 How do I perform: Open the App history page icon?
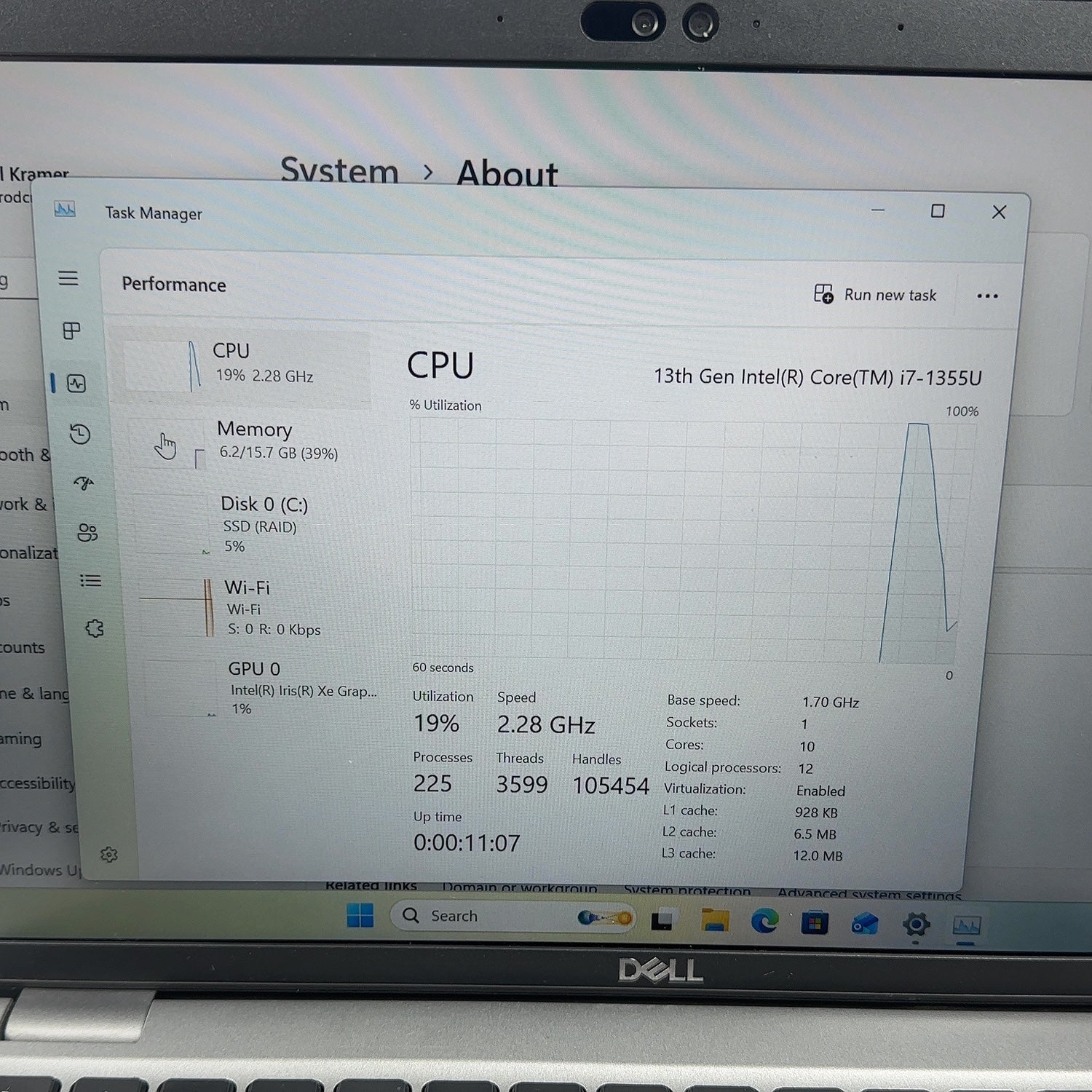(x=80, y=435)
